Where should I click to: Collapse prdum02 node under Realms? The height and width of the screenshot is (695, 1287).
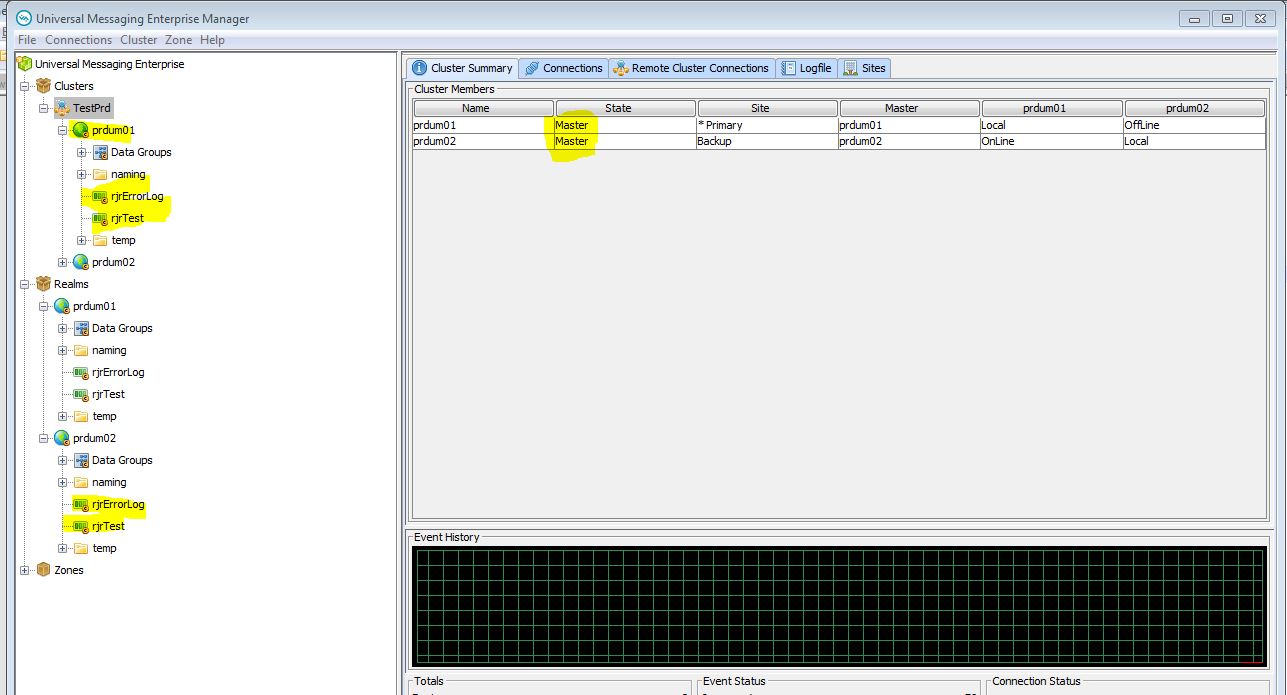pos(44,438)
